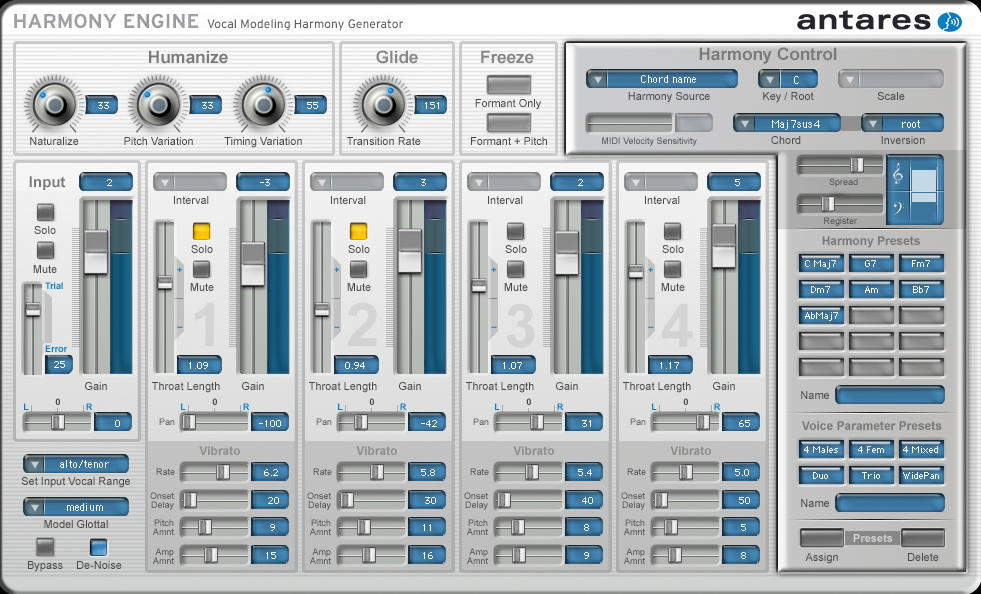Solo the Input channel
The height and width of the screenshot is (594, 981).
45,212
